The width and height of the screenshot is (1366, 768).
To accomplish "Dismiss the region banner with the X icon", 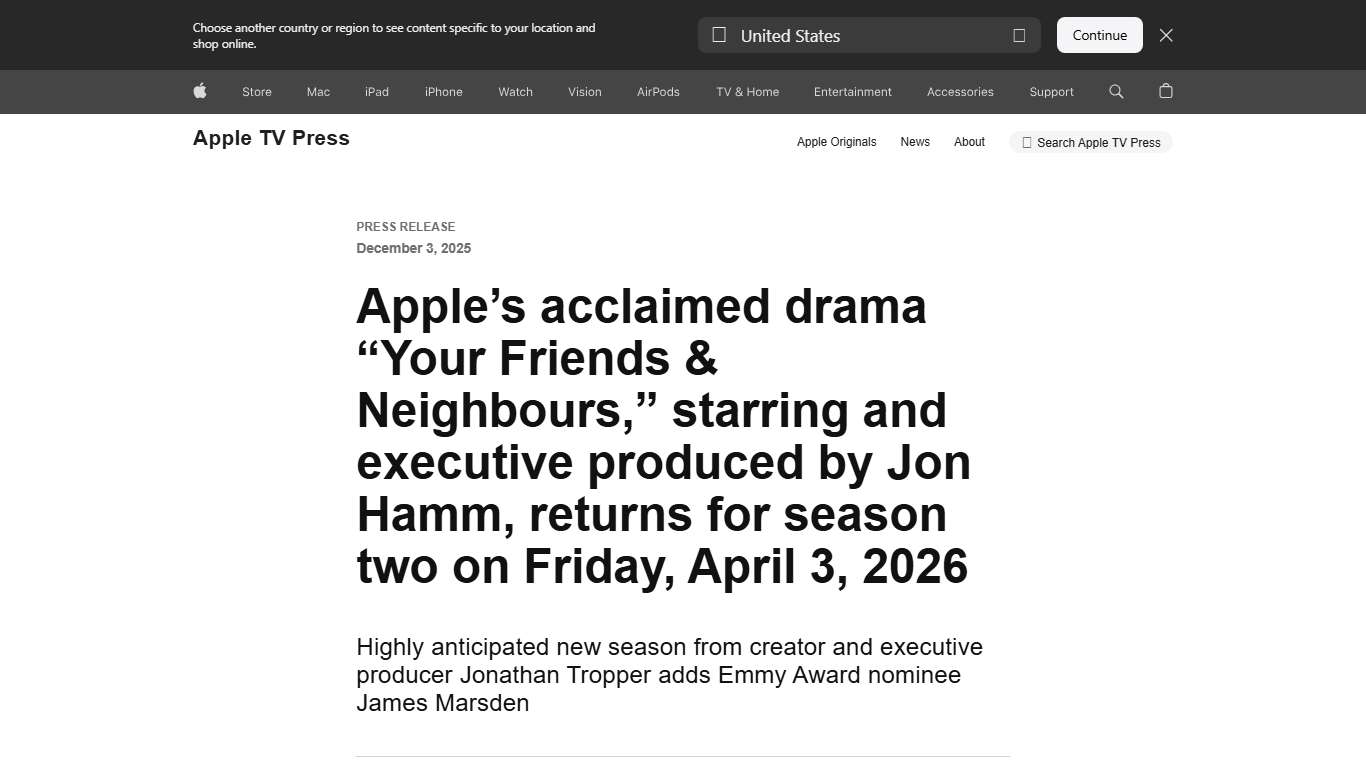I will tap(1166, 35).
